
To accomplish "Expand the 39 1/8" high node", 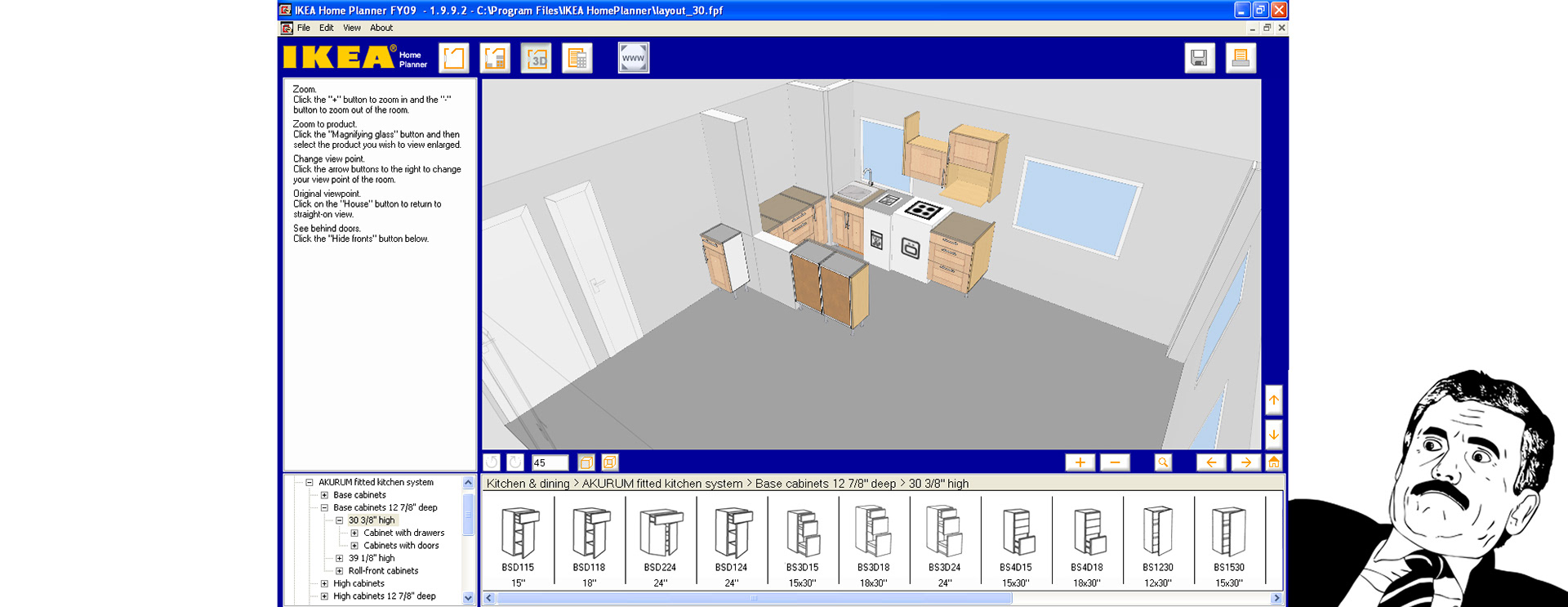I will (340, 558).
